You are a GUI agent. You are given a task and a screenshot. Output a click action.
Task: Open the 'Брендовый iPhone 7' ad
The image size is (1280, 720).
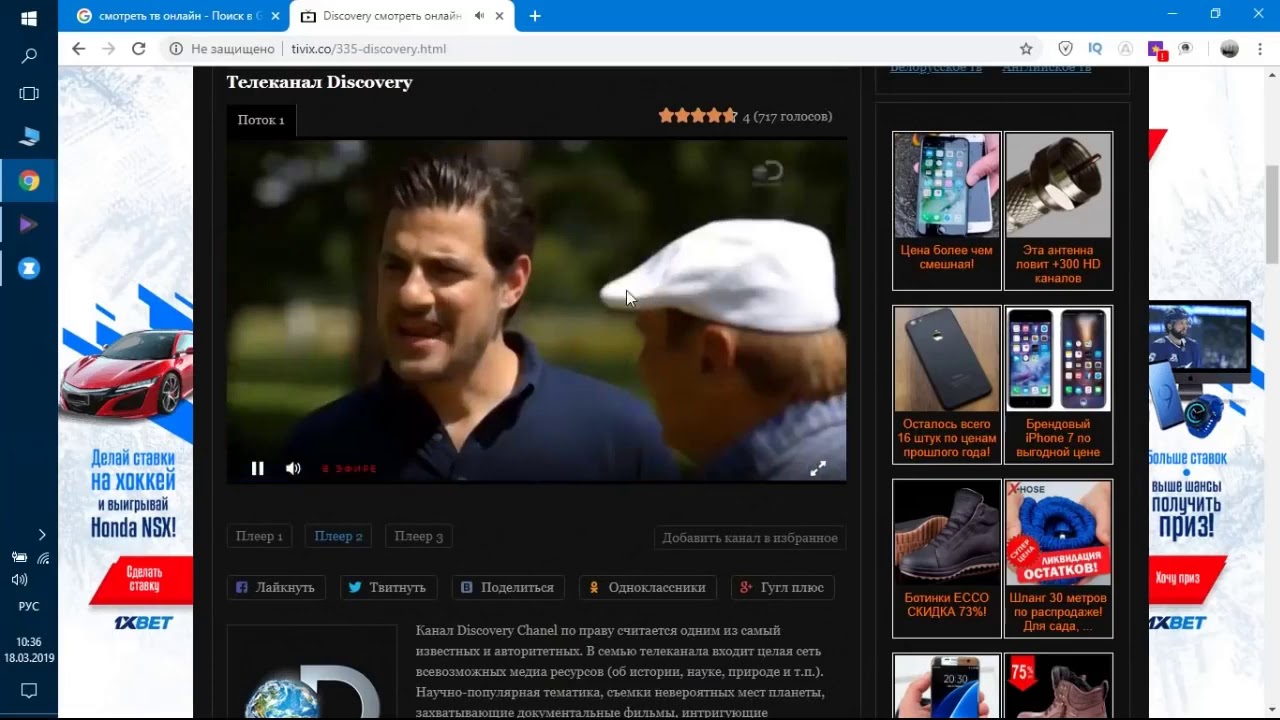[1058, 385]
